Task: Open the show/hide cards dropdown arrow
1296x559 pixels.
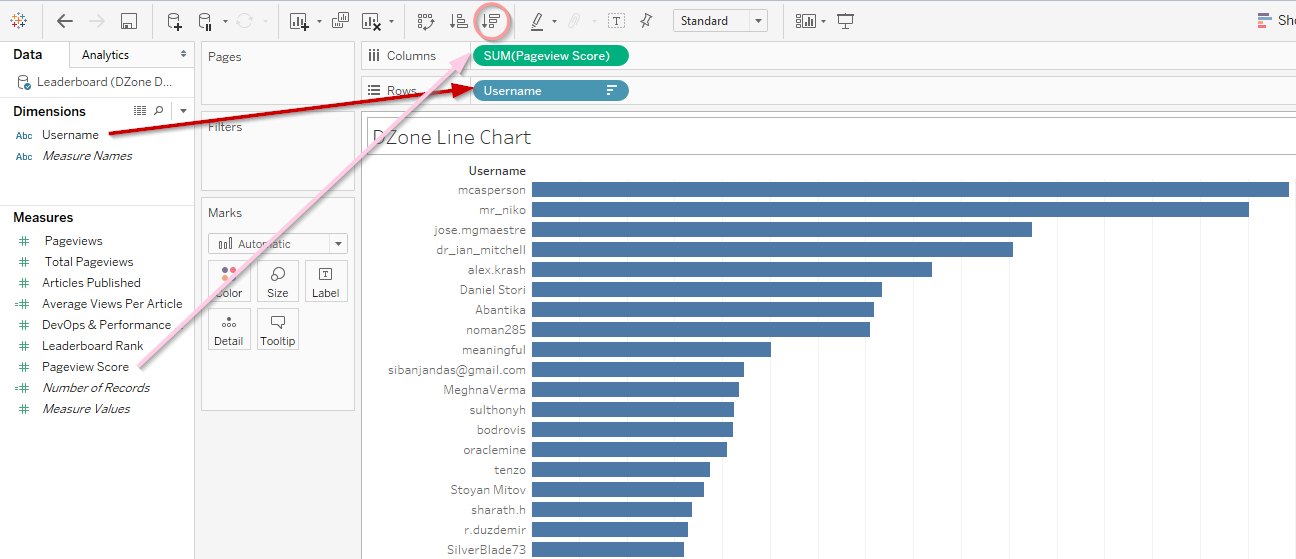Action: [823, 21]
